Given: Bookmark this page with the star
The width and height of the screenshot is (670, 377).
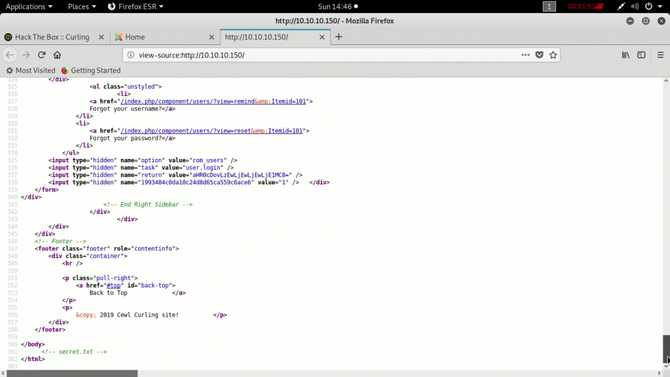Looking at the screenshot, I should (x=553, y=55).
